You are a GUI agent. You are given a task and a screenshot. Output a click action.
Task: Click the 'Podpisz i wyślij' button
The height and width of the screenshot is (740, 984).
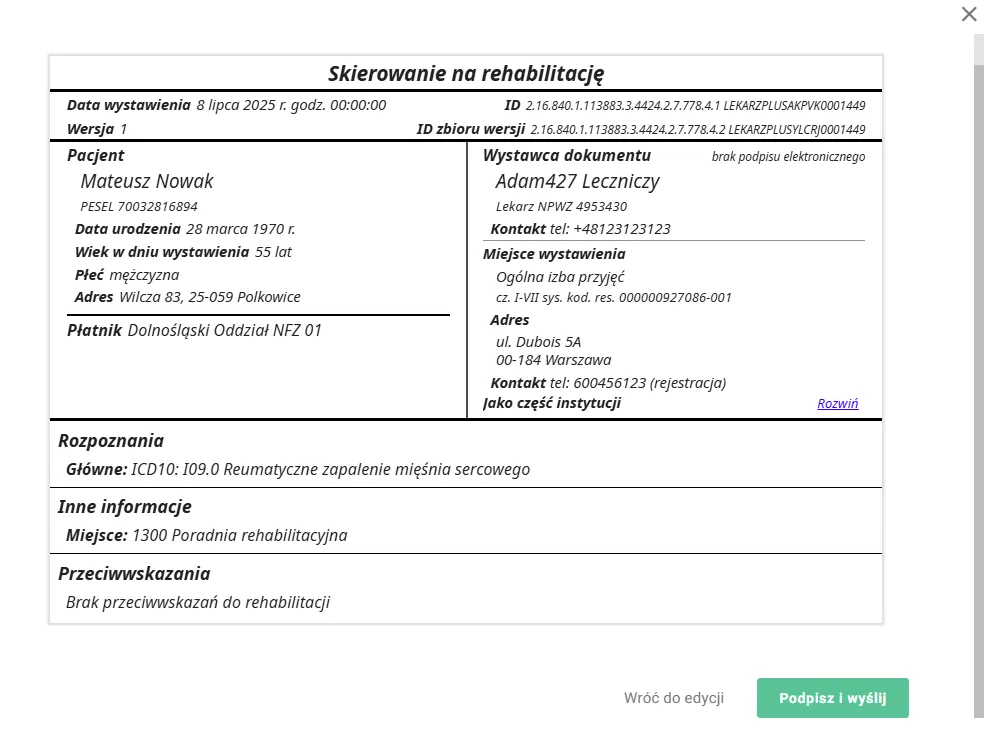tap(832, 698)
